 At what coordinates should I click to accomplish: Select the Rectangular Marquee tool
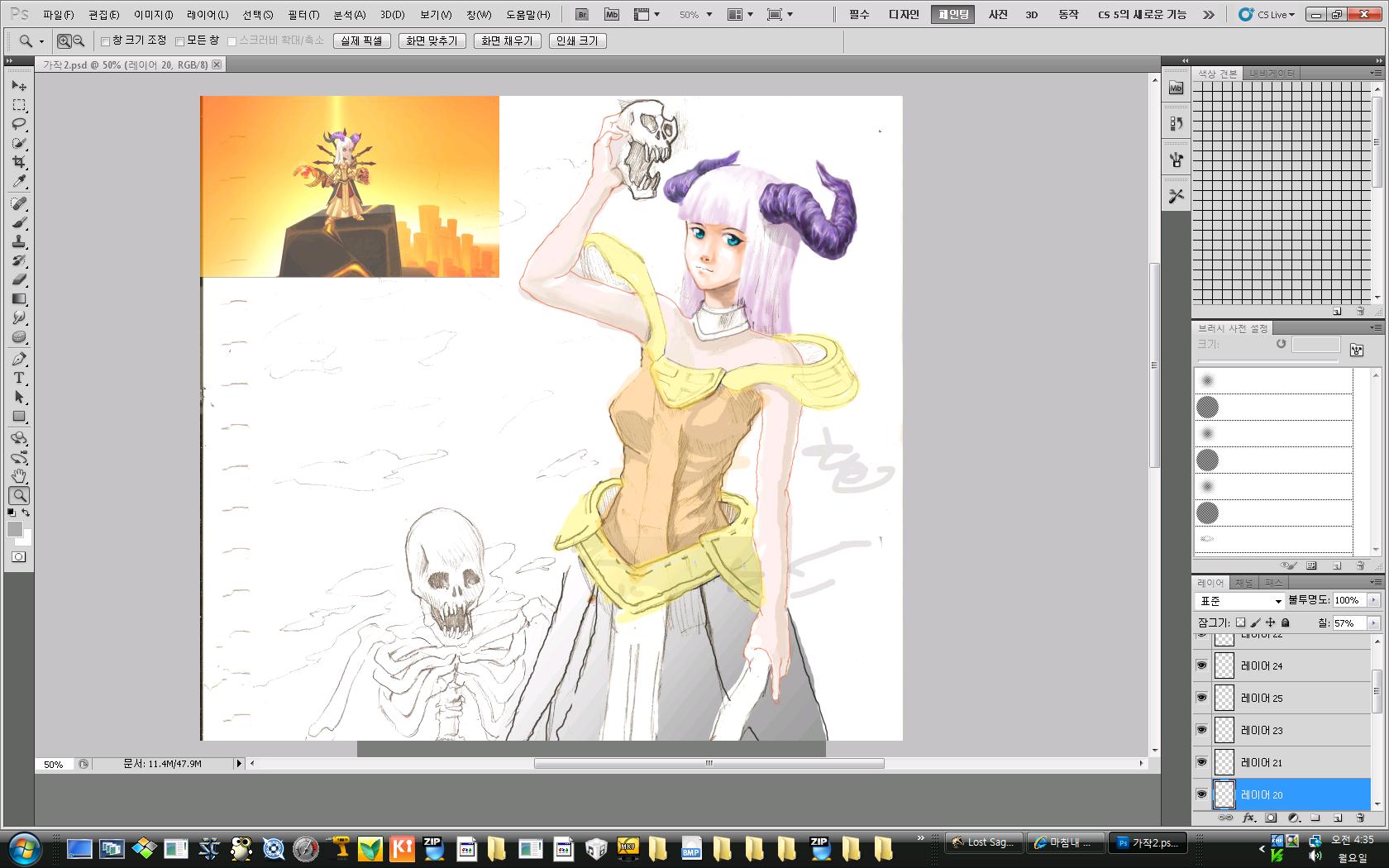(x=19, y=105)
